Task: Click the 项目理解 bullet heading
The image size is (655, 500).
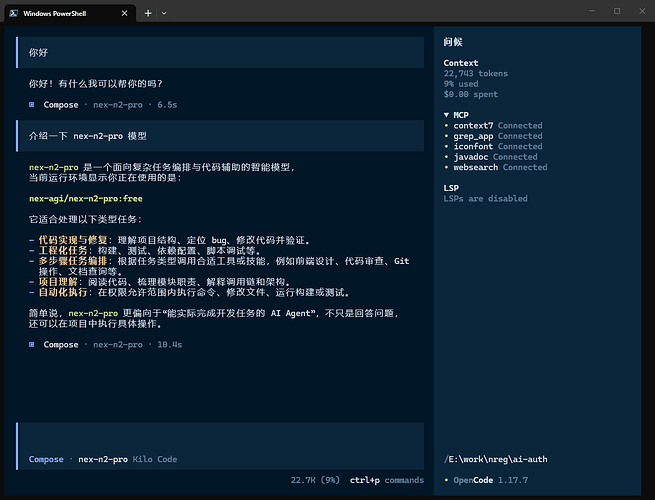Action: 58,282
